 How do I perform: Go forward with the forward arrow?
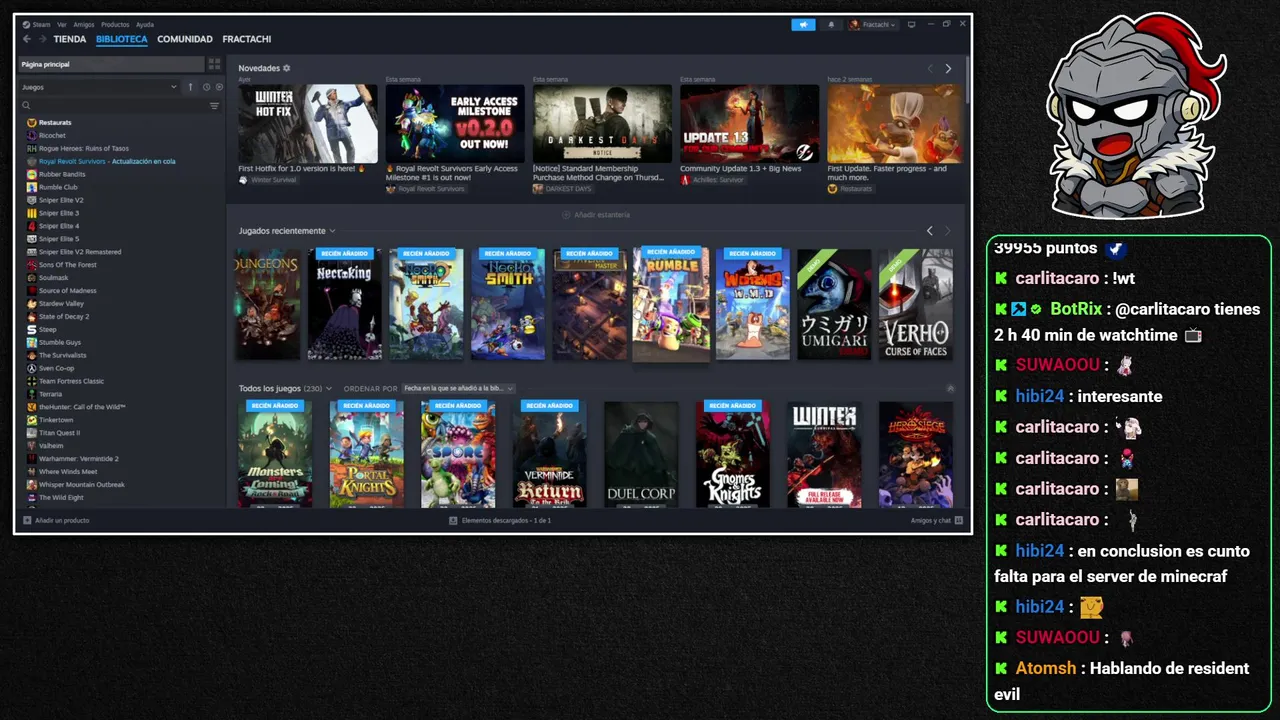[42, 39]
